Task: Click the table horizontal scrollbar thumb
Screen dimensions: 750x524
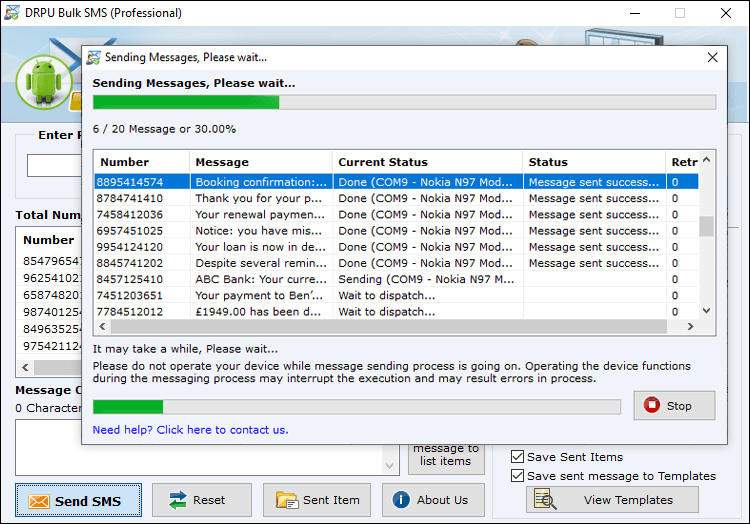Action: 388,327
